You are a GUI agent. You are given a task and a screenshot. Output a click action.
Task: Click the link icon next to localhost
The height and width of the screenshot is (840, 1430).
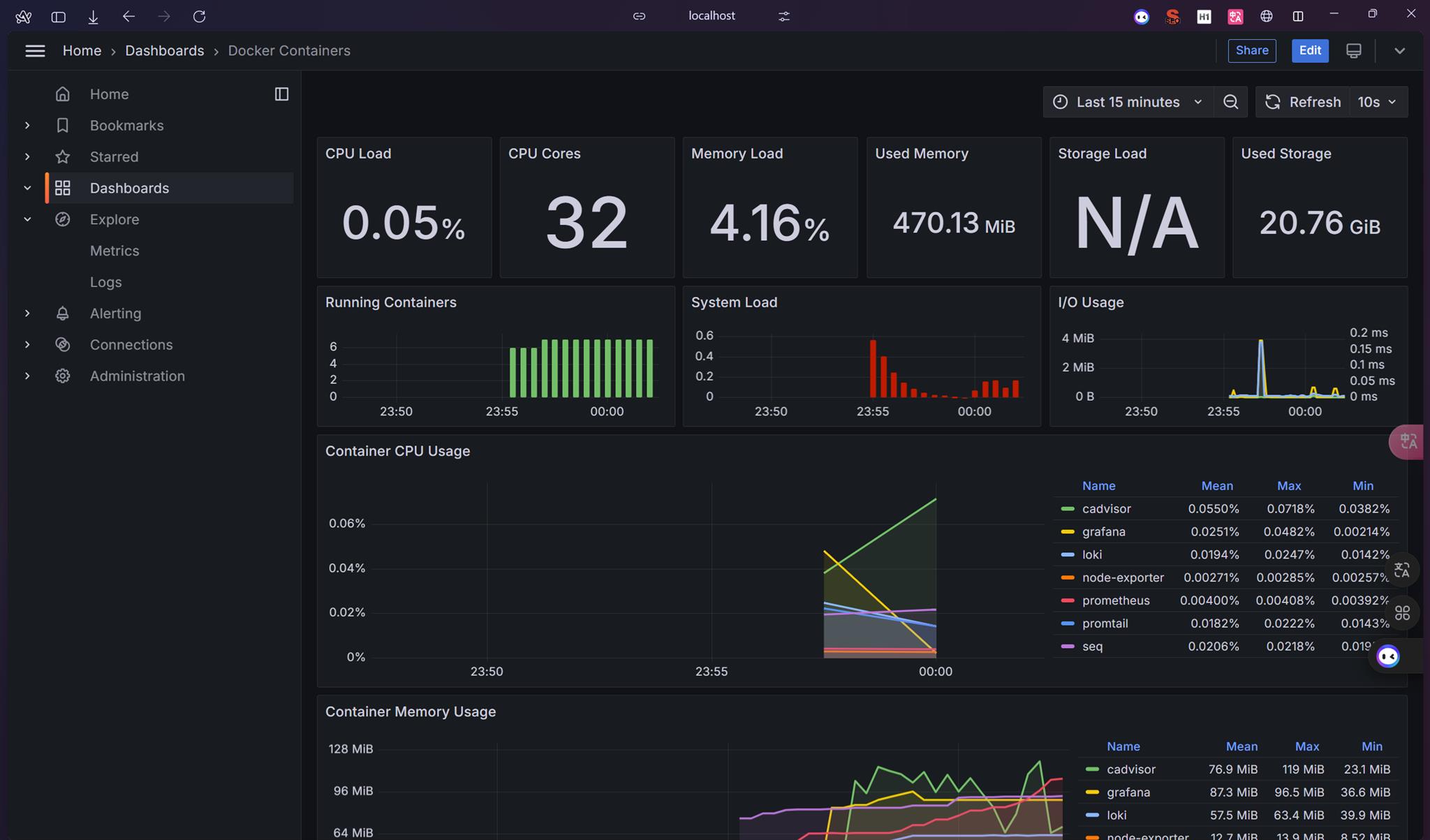[639, 16]
